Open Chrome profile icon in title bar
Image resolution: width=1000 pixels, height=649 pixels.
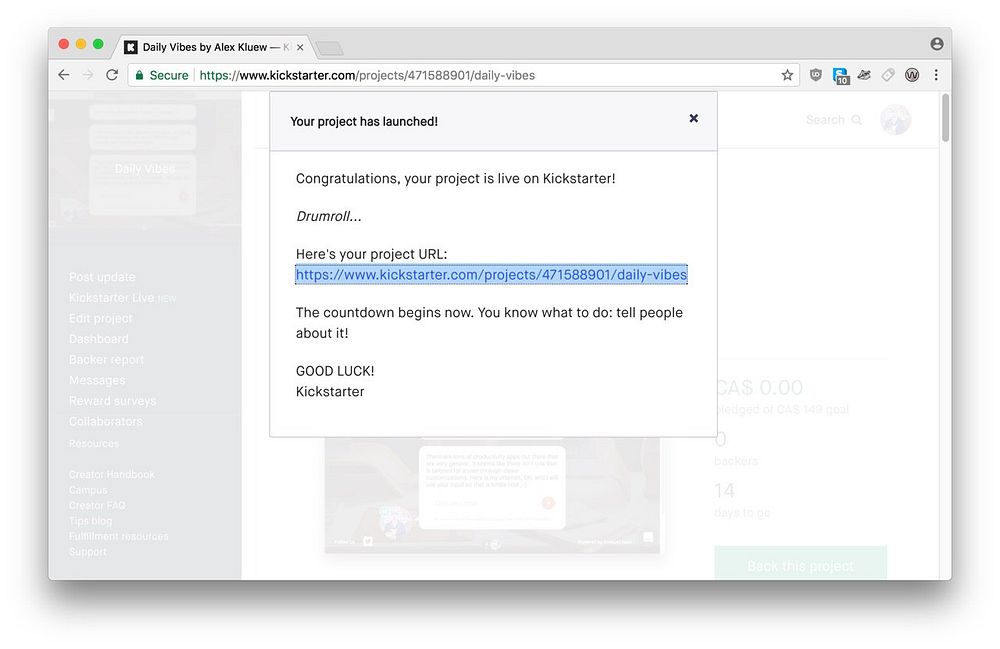click(936, 43)
